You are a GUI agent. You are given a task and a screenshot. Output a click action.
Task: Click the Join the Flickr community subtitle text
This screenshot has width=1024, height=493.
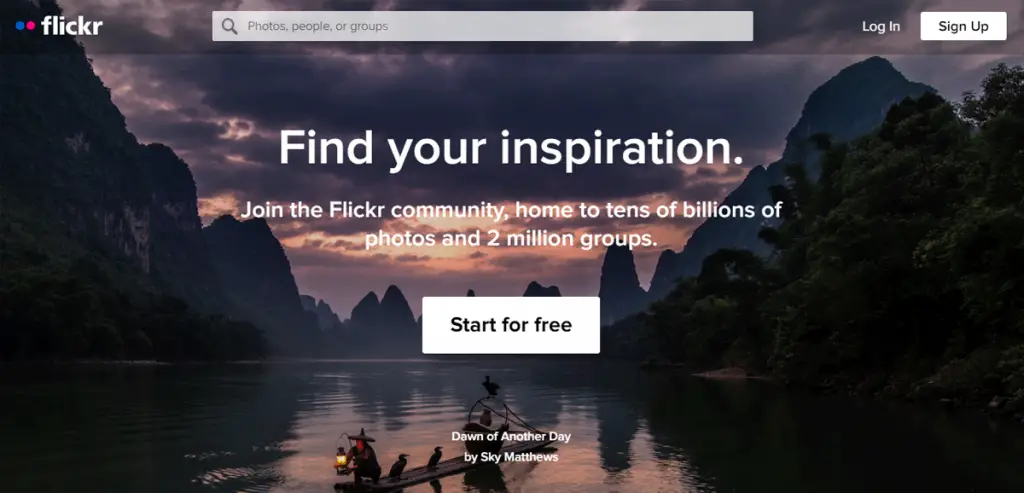(x=511, y=224)
